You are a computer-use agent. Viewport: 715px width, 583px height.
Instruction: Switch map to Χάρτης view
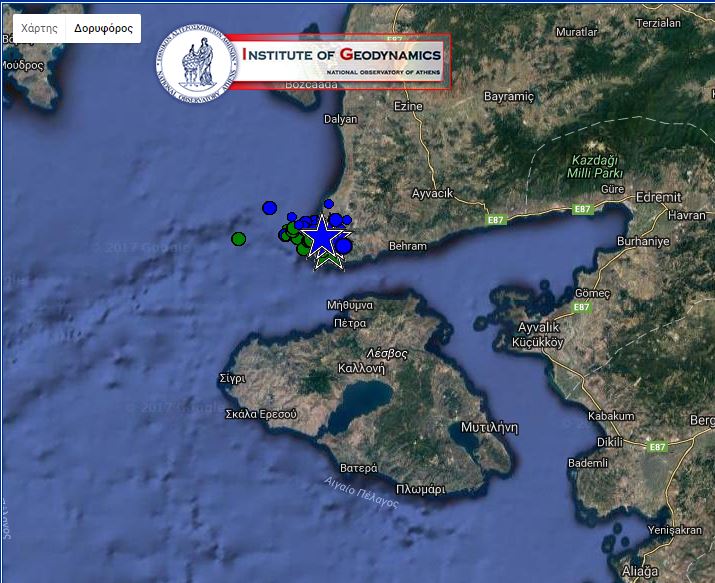pos(39,28)
